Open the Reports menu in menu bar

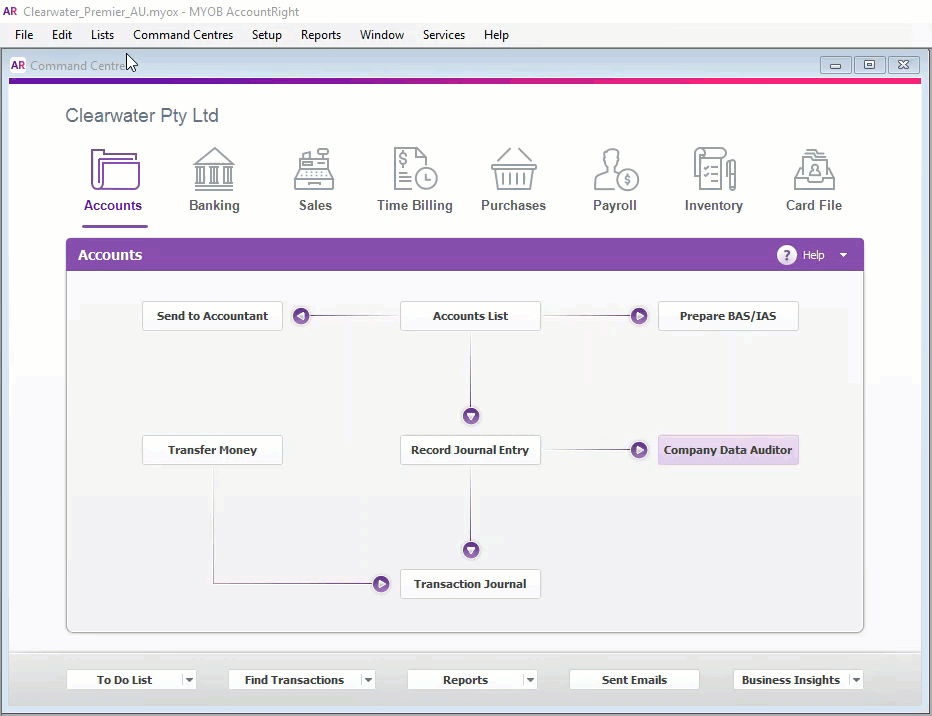click(321, 35)
